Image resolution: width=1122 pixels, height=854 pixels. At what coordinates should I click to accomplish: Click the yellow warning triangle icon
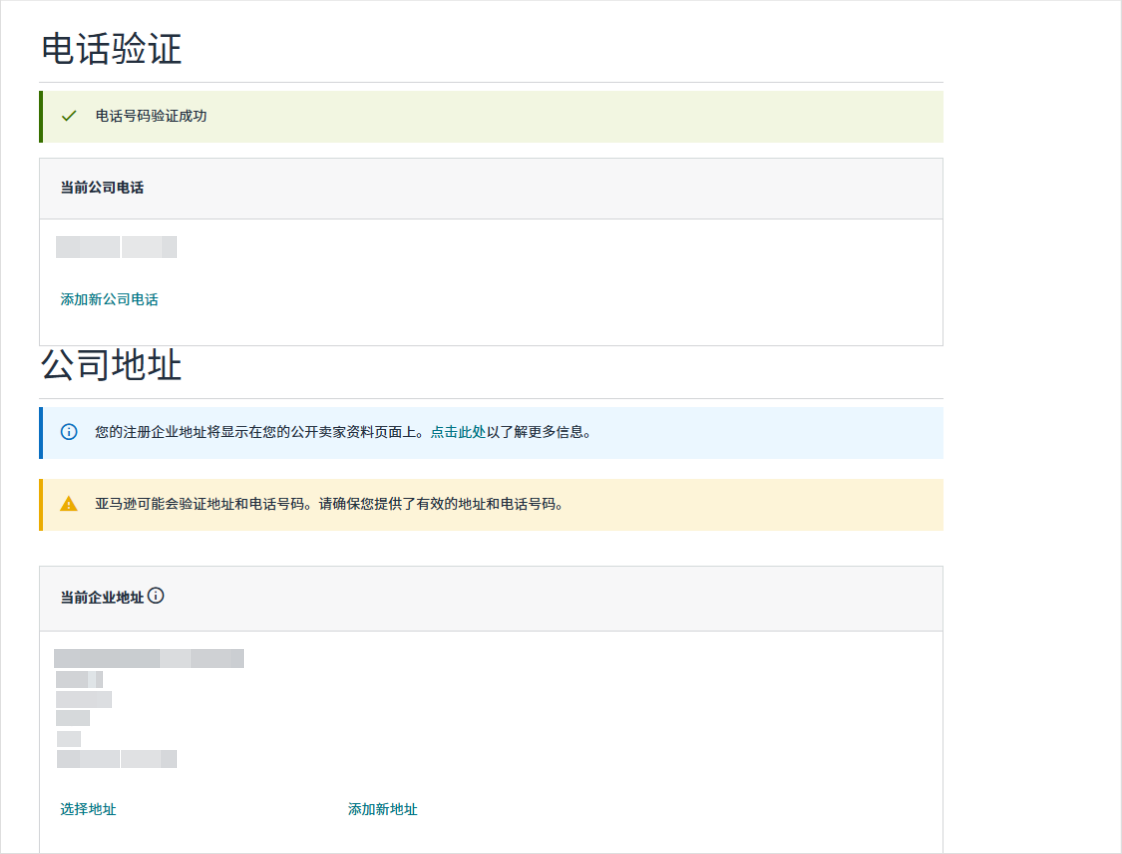pos(69,504)
